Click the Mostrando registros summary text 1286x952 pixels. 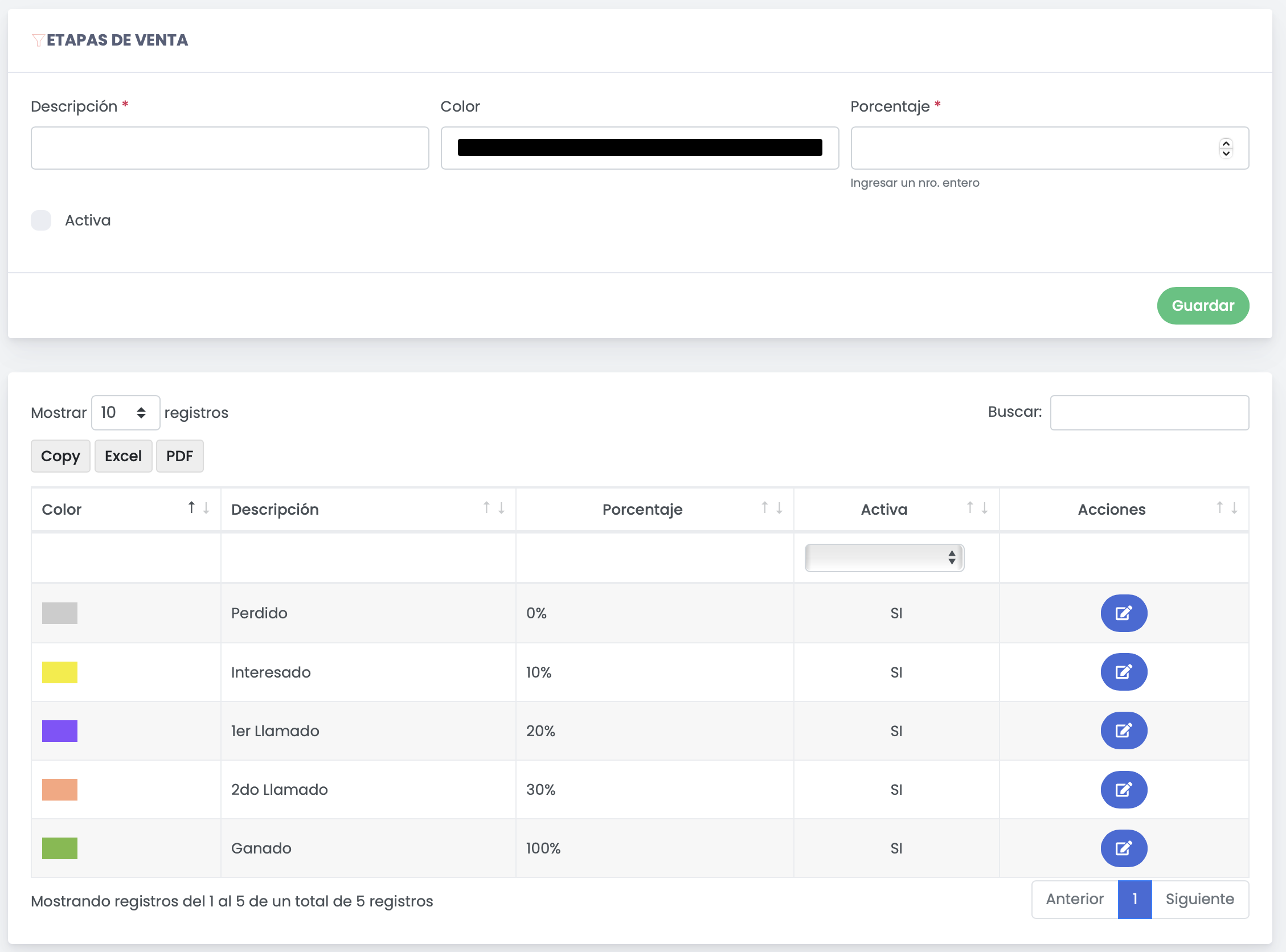[232, 901]
